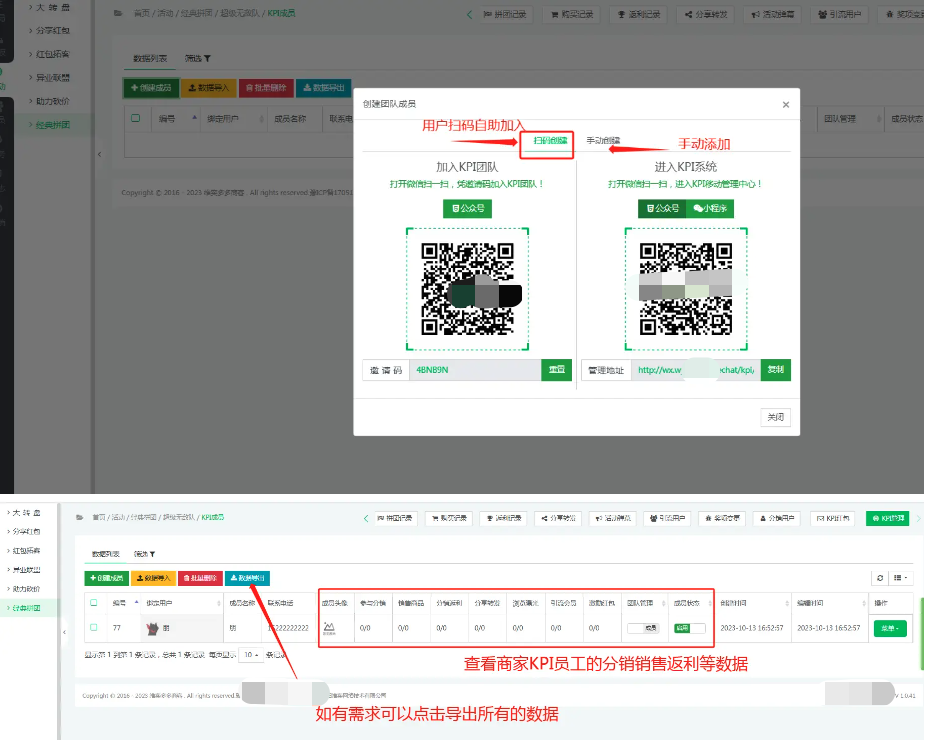This screenshot has width=934, height=740.
Task: Open the green 菜单 dropdown in row 77
Action: [x=890, y=628]
